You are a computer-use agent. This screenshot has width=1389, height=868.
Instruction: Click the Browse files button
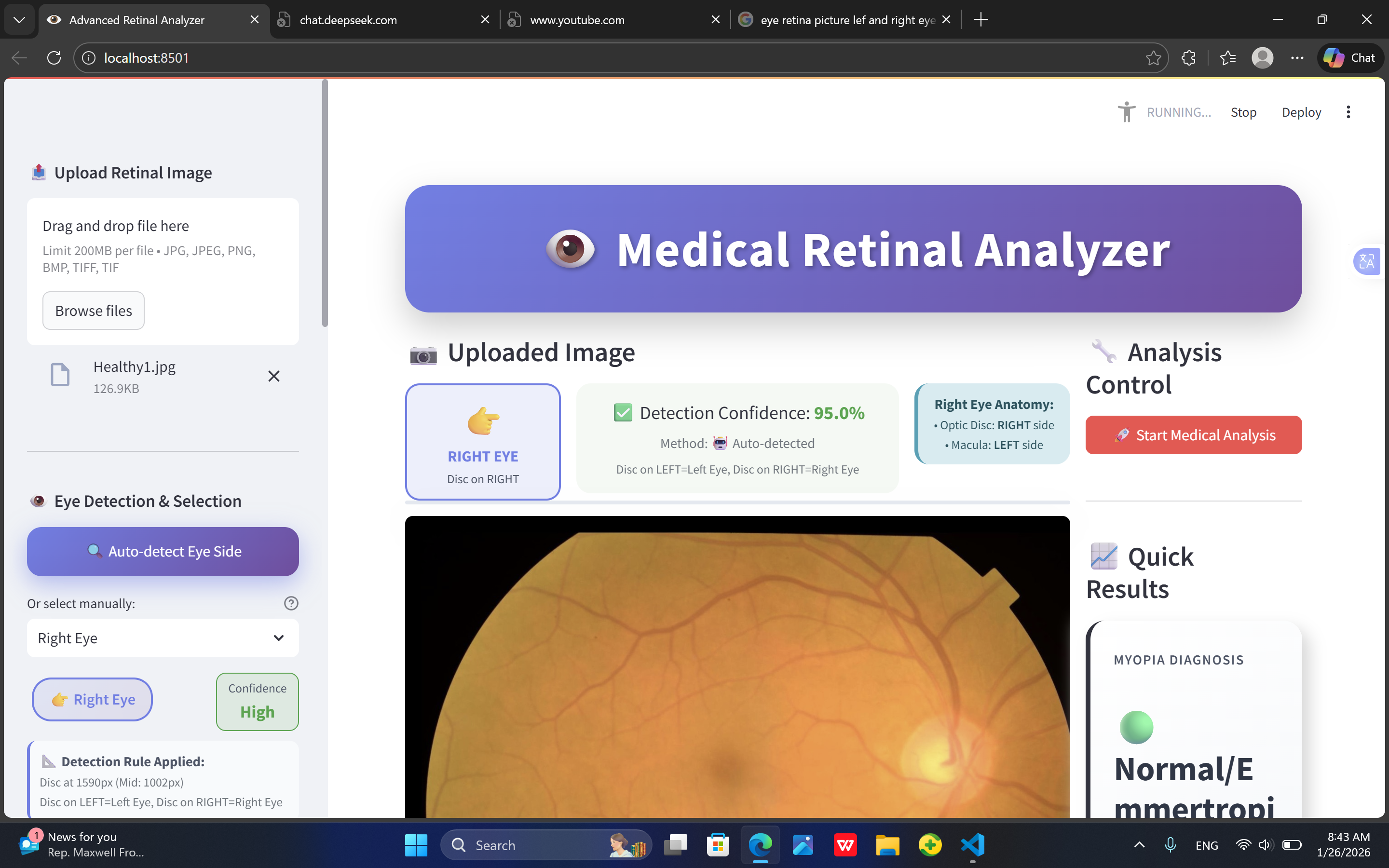pos(94,311)
